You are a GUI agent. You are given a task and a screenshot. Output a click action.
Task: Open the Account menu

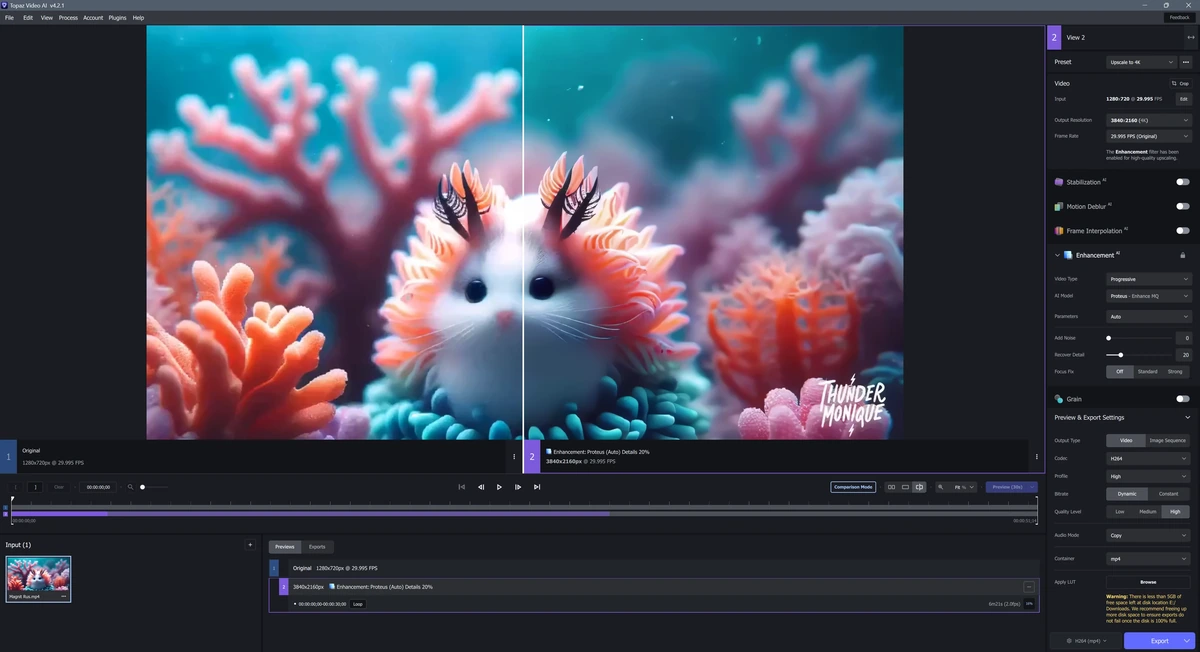point(93,18)
